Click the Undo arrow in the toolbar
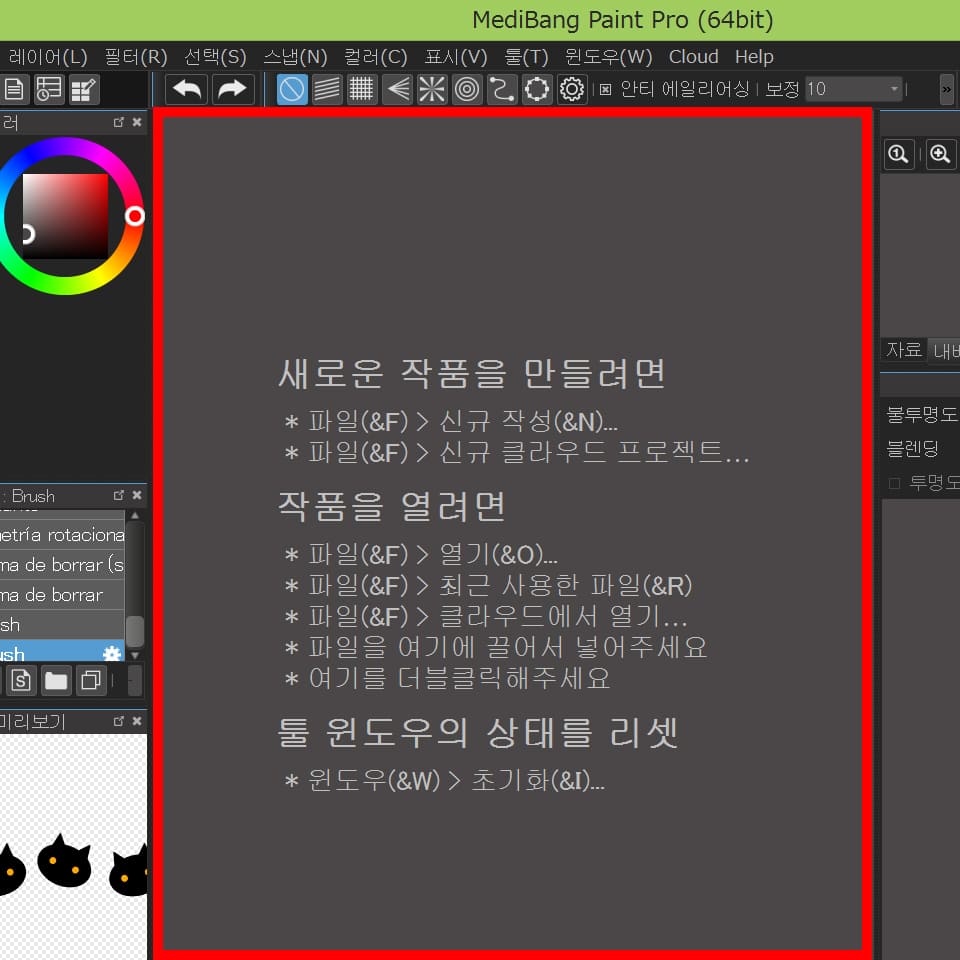The image size is (960, 960). point(187,89)
